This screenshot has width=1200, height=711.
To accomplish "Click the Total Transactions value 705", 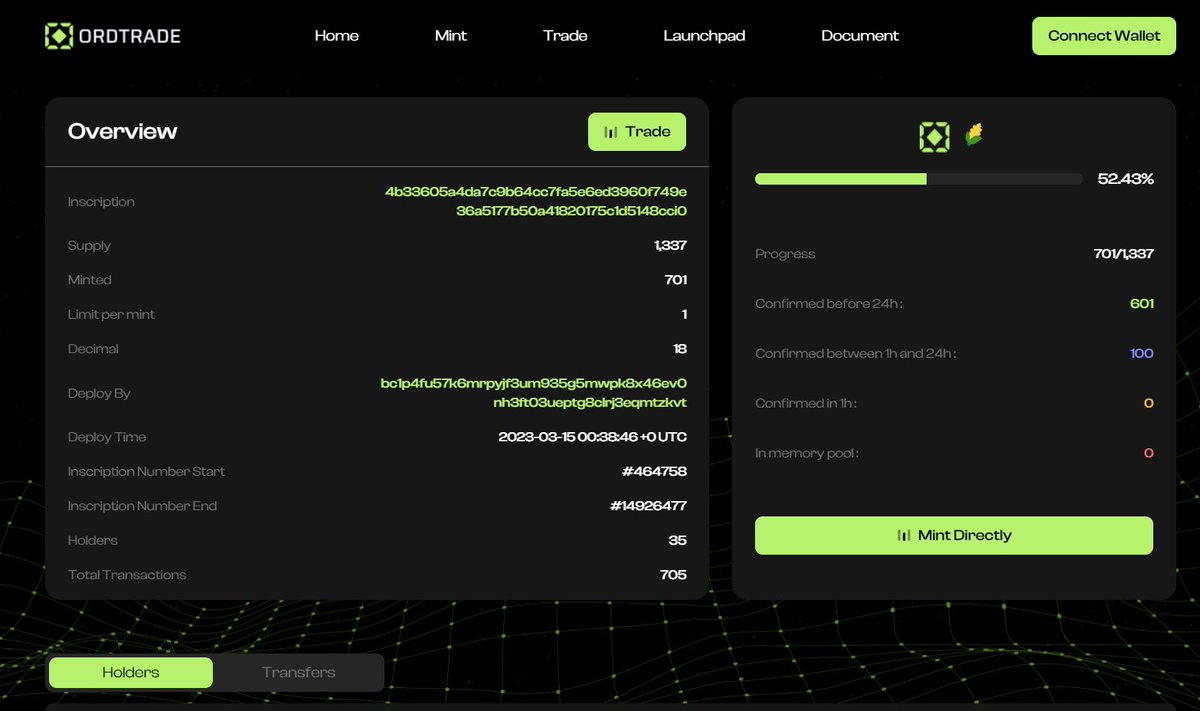I will [x=674, y=575].
